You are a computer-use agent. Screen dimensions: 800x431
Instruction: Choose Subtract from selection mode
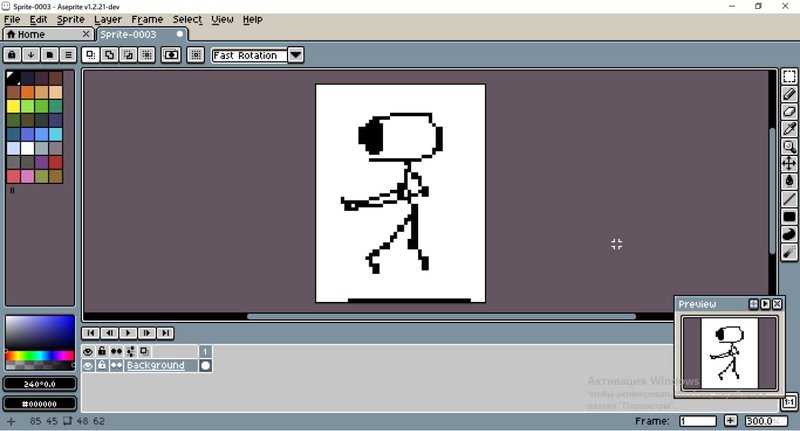128,55
